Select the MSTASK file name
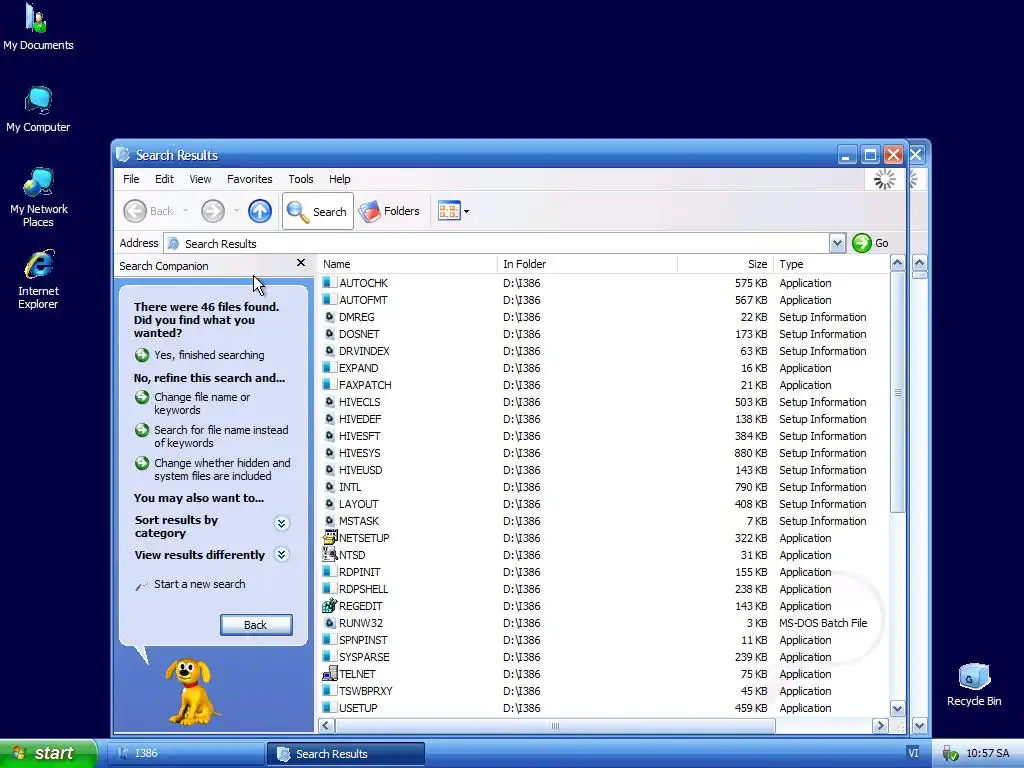Viewport: 1024px width, 768px height. click(x=359, y=520)
